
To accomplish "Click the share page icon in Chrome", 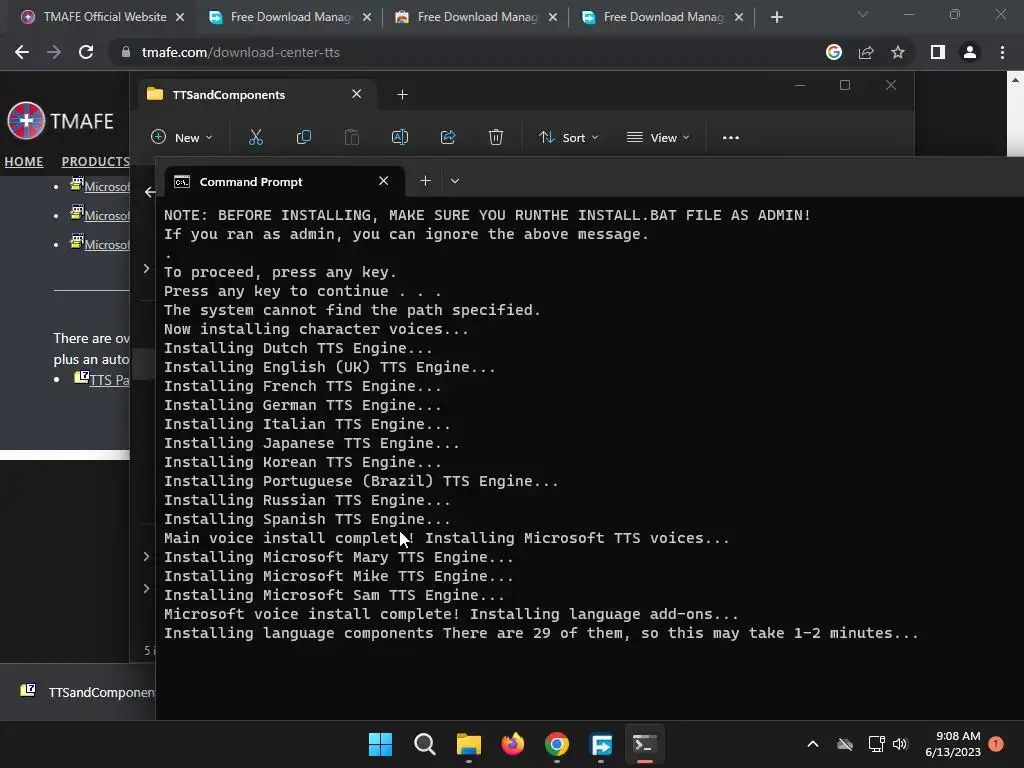I will tap(866, 52).
